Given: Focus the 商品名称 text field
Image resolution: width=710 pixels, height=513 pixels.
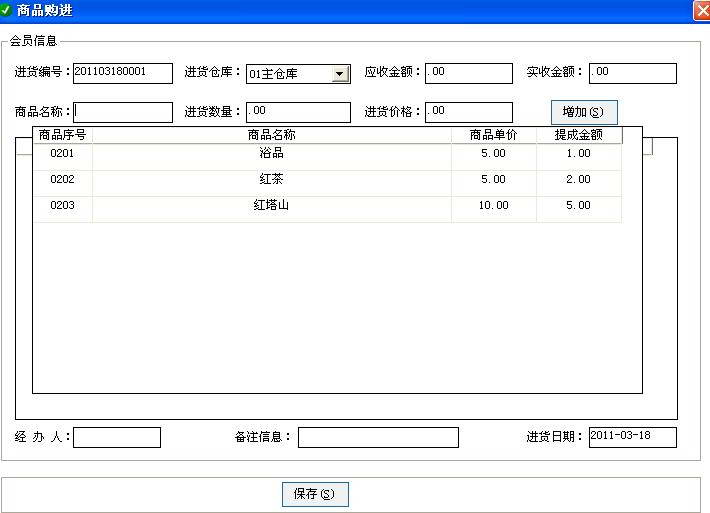Looking at the screenshot, I should click(x=123, y=112).
